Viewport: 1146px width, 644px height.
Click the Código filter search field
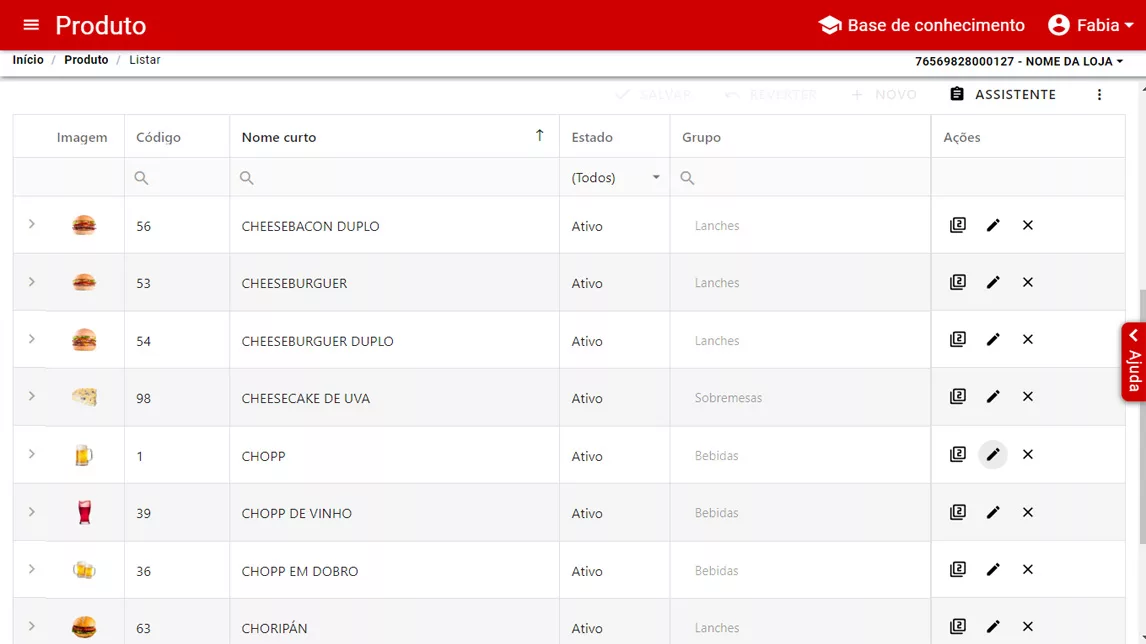(177, 178)
